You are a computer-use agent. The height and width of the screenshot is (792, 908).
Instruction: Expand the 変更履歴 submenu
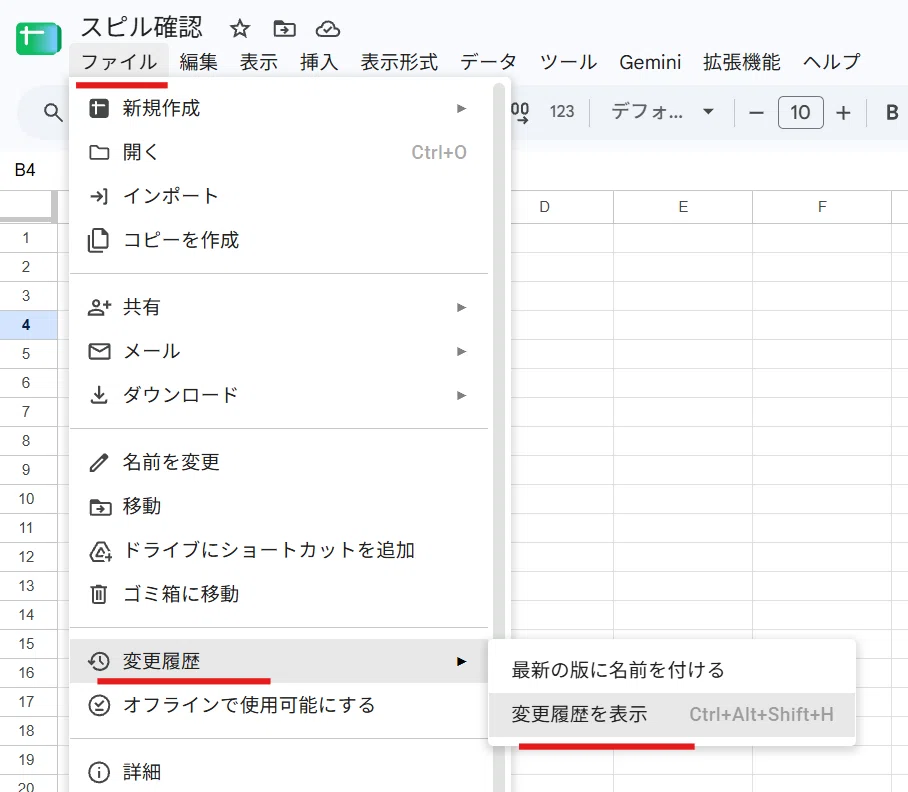pos(279,661)
